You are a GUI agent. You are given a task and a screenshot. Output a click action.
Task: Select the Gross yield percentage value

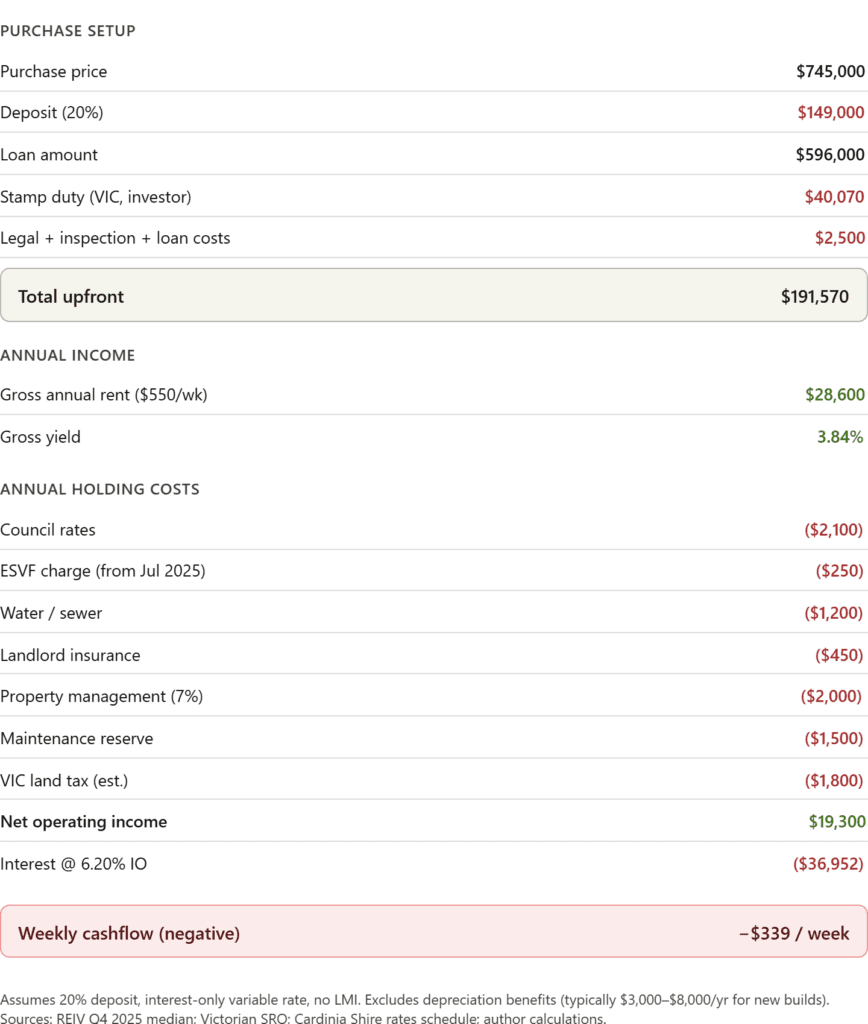tap(840, 437)
